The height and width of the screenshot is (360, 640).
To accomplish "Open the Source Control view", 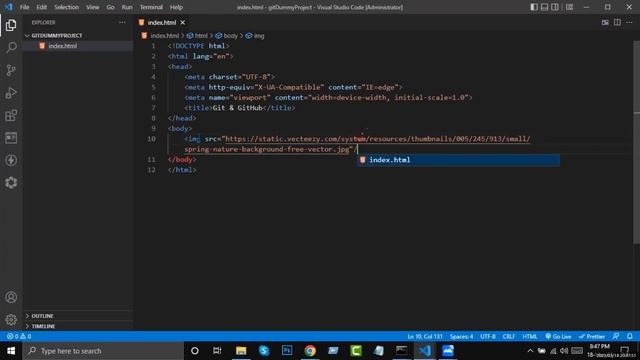I will pos(11,70).
